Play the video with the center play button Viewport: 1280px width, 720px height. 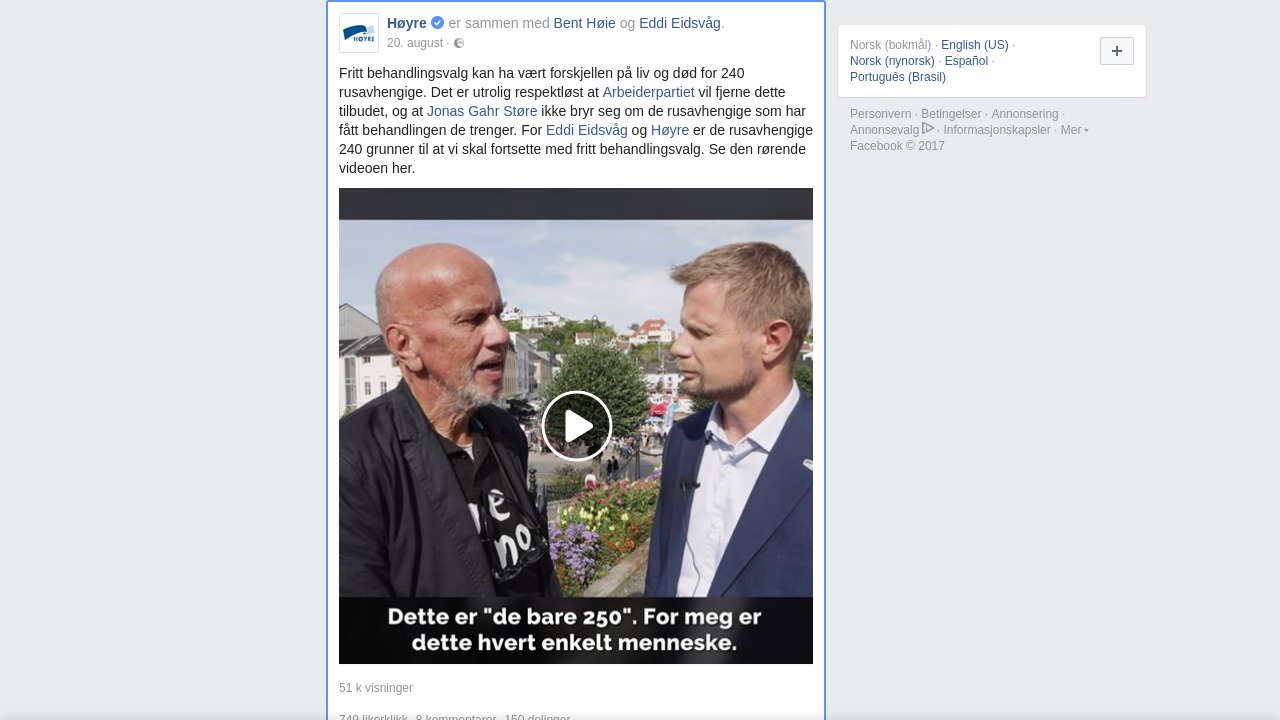pyautogui.click(x=577, y=426)
